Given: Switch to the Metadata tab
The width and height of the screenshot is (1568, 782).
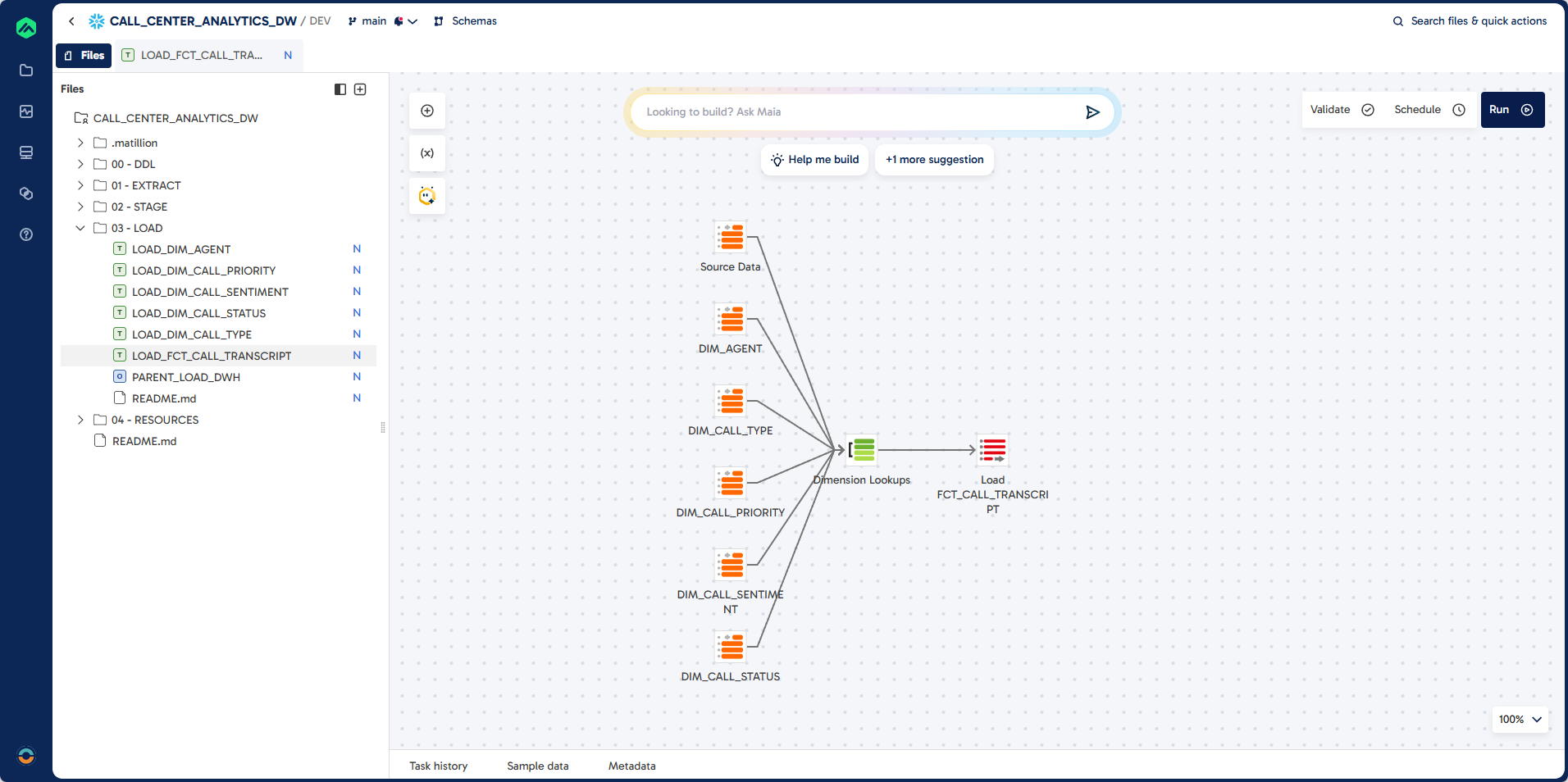Looking at the screenshot, I should [x=631, y=766].
